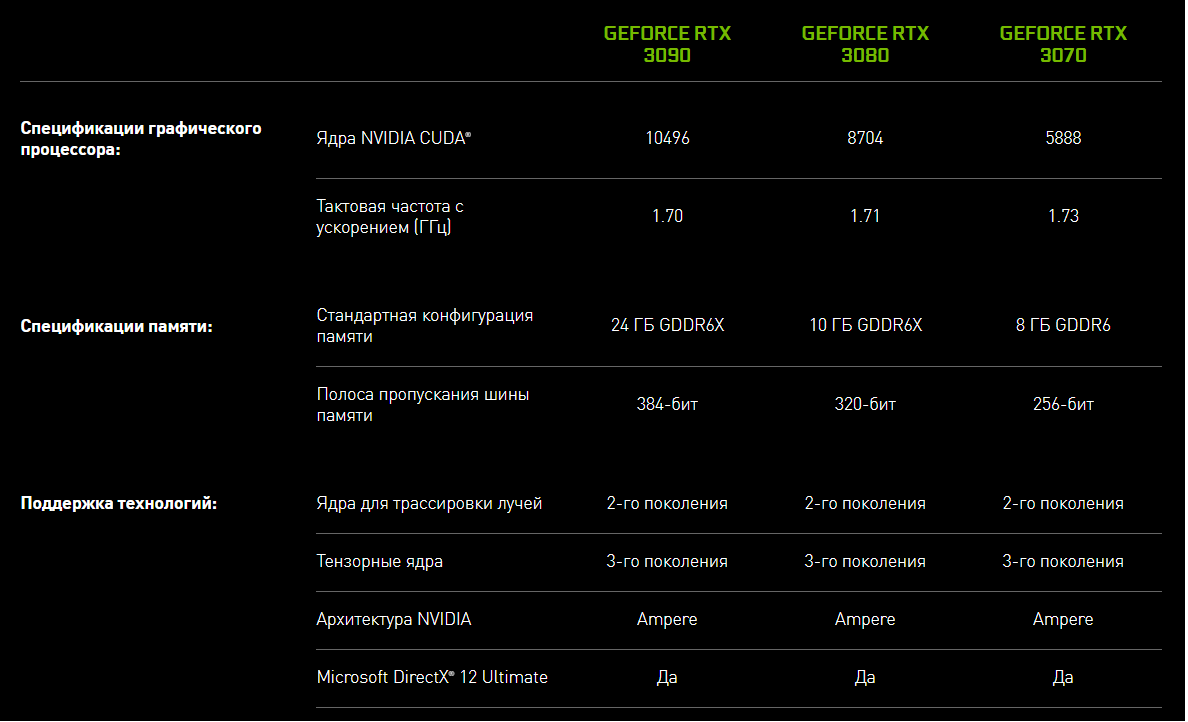Image resolution: width=1188 pixels, height=722 pixels.
Task: Click the 'Ядра NVIDIA CUDA' row label
Action: pos(393,139)
